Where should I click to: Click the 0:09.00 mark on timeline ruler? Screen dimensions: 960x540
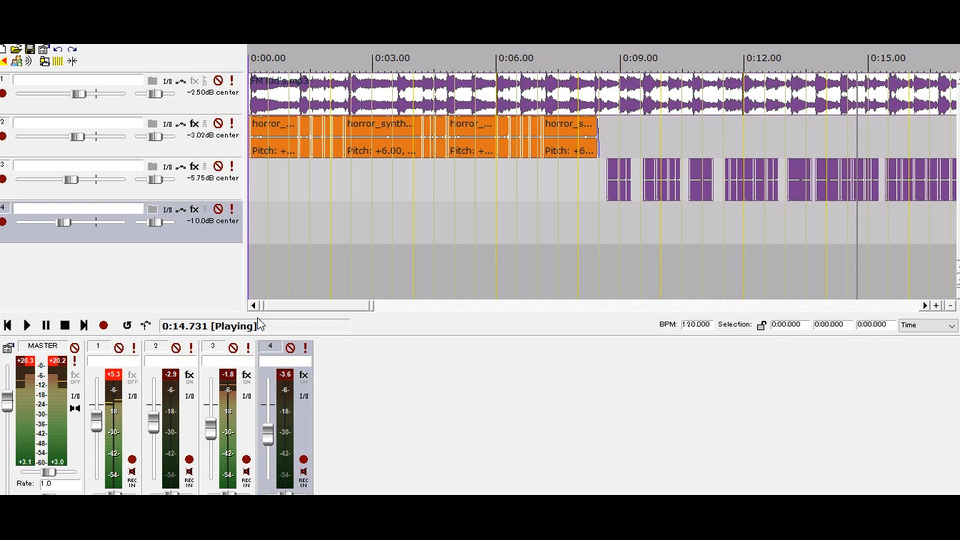639,58
